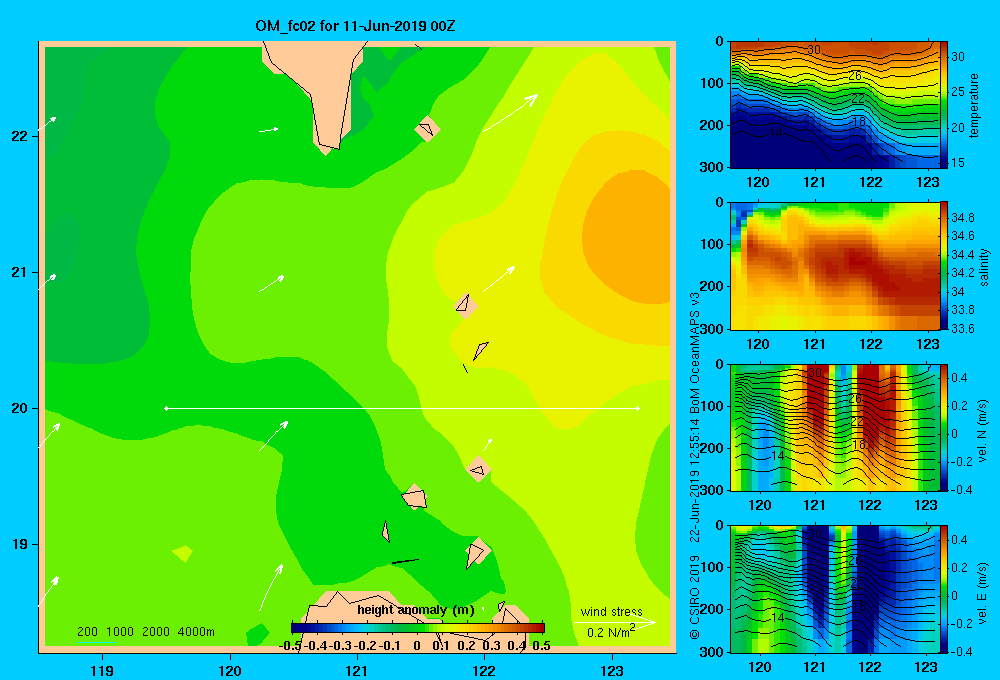This screenshot has width=1000, height=680.
Task: Click the "wind stress" legend label
Action: (x=611, y=611)
